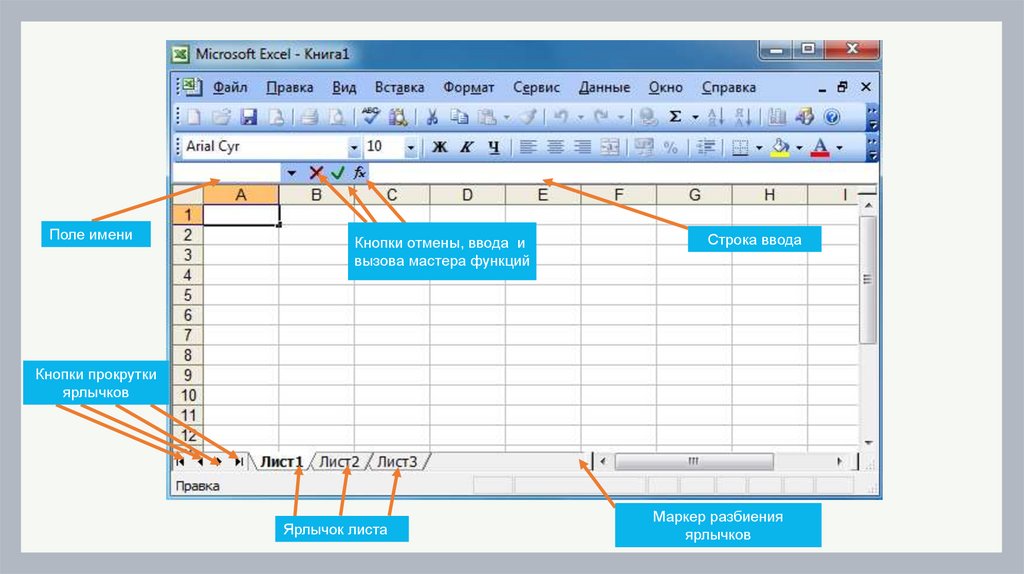Image resolution: width=1024 pixels, height=574 pixels.
Task: Create a new workbook with the New icon
Action: tap(194, 117)
